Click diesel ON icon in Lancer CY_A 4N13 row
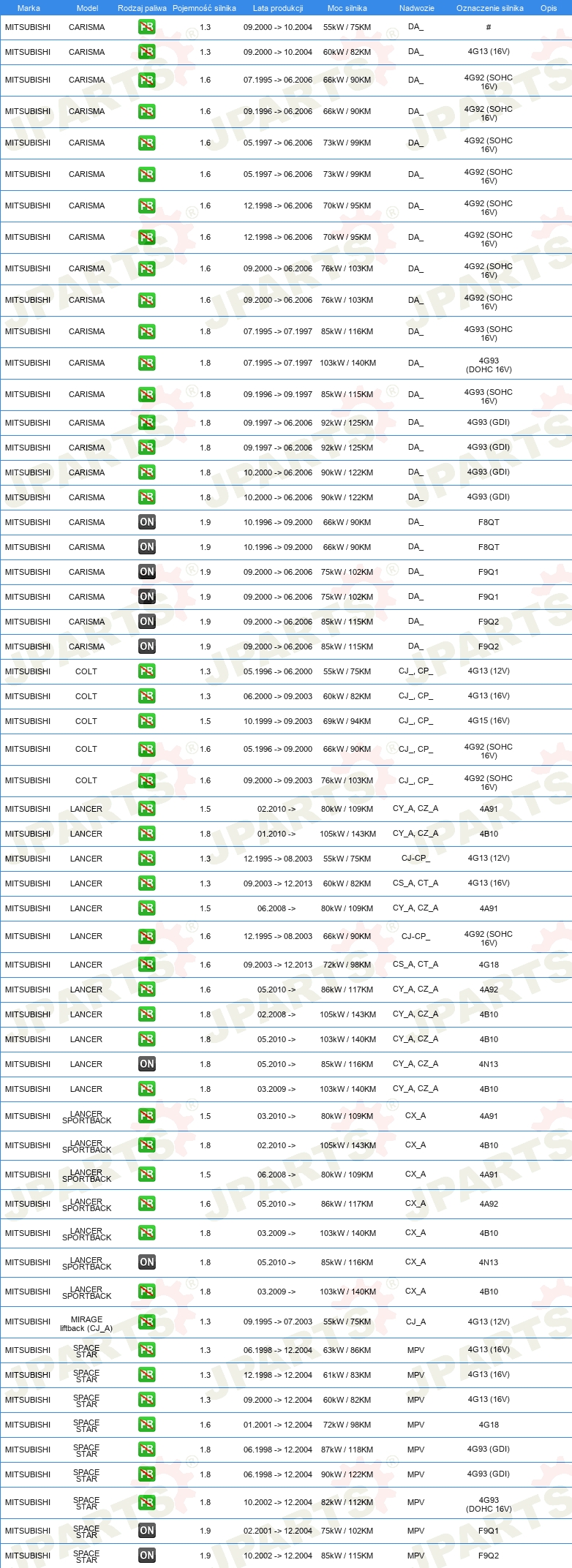The height and width of the screenshot is (1568, 572). pos(147,1064)
